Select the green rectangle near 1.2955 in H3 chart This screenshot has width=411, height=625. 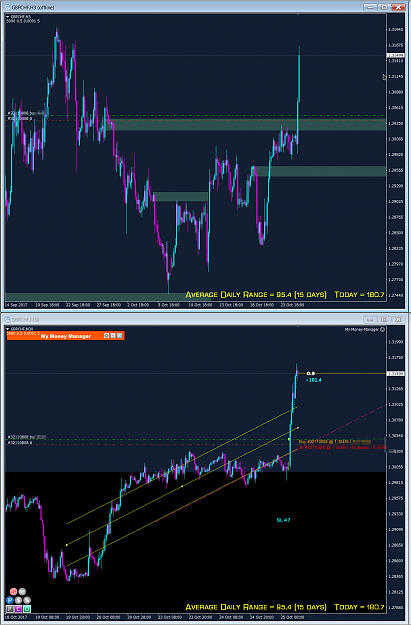[x=320, y=171]
